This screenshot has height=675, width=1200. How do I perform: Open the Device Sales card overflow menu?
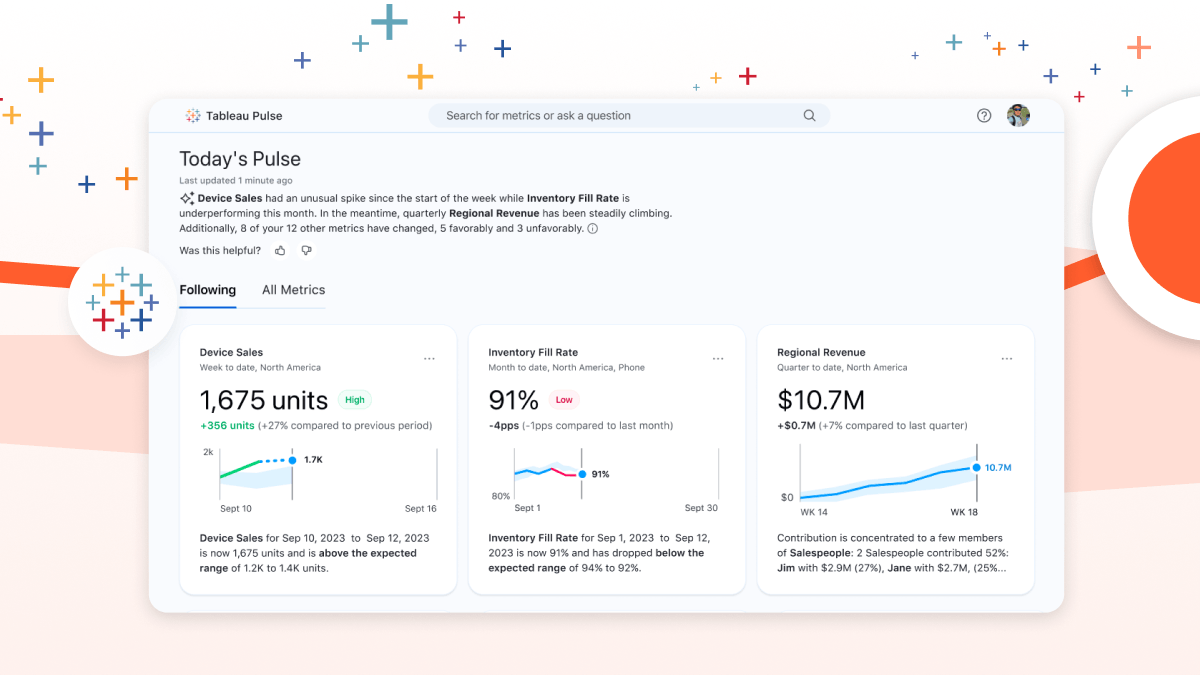429,358
